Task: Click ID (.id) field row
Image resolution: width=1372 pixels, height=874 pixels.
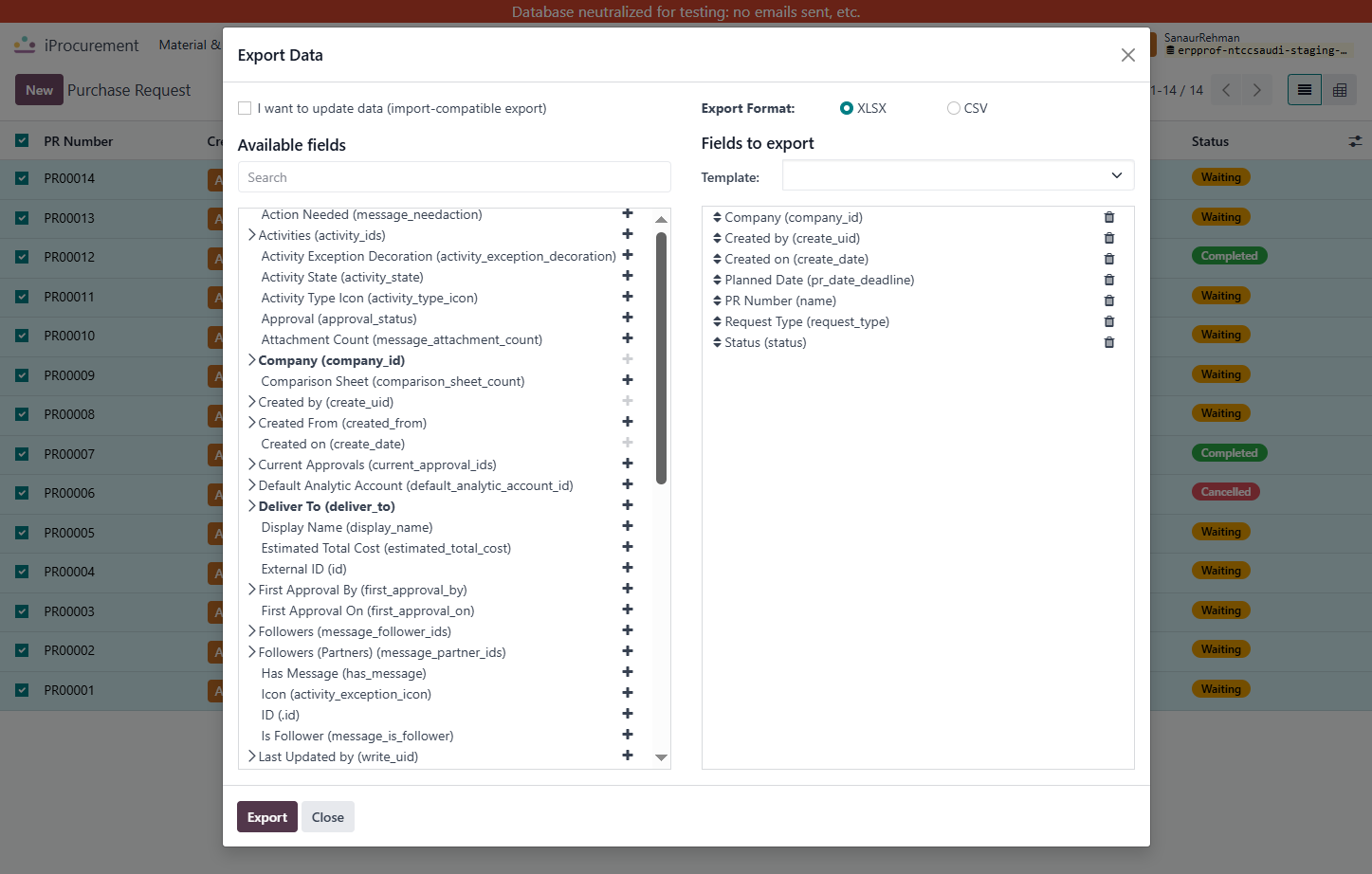Action: point(447,715)
